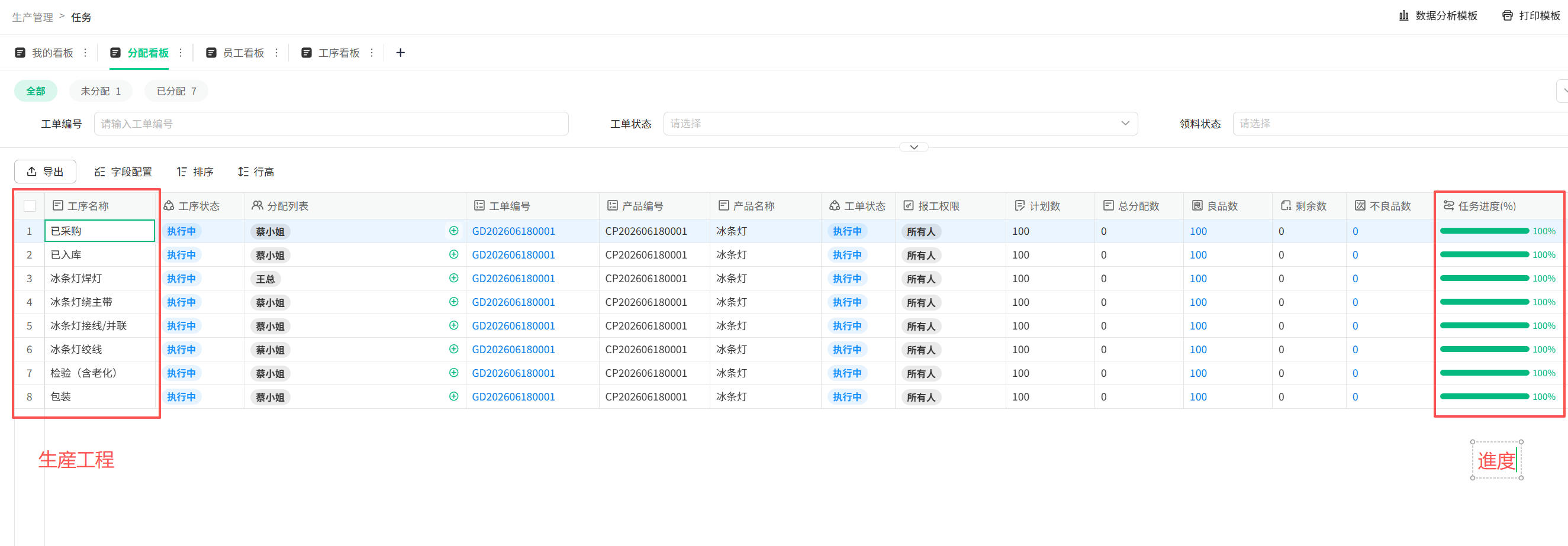Select the 已分配 filter tab
Screen dimensions: 1568x546
coord(176,91)
